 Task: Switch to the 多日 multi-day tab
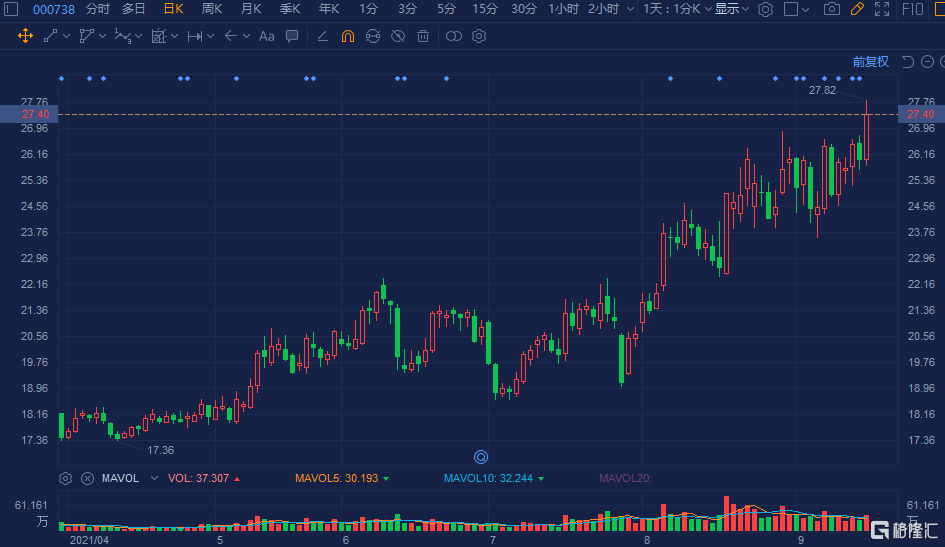[134, 9]
